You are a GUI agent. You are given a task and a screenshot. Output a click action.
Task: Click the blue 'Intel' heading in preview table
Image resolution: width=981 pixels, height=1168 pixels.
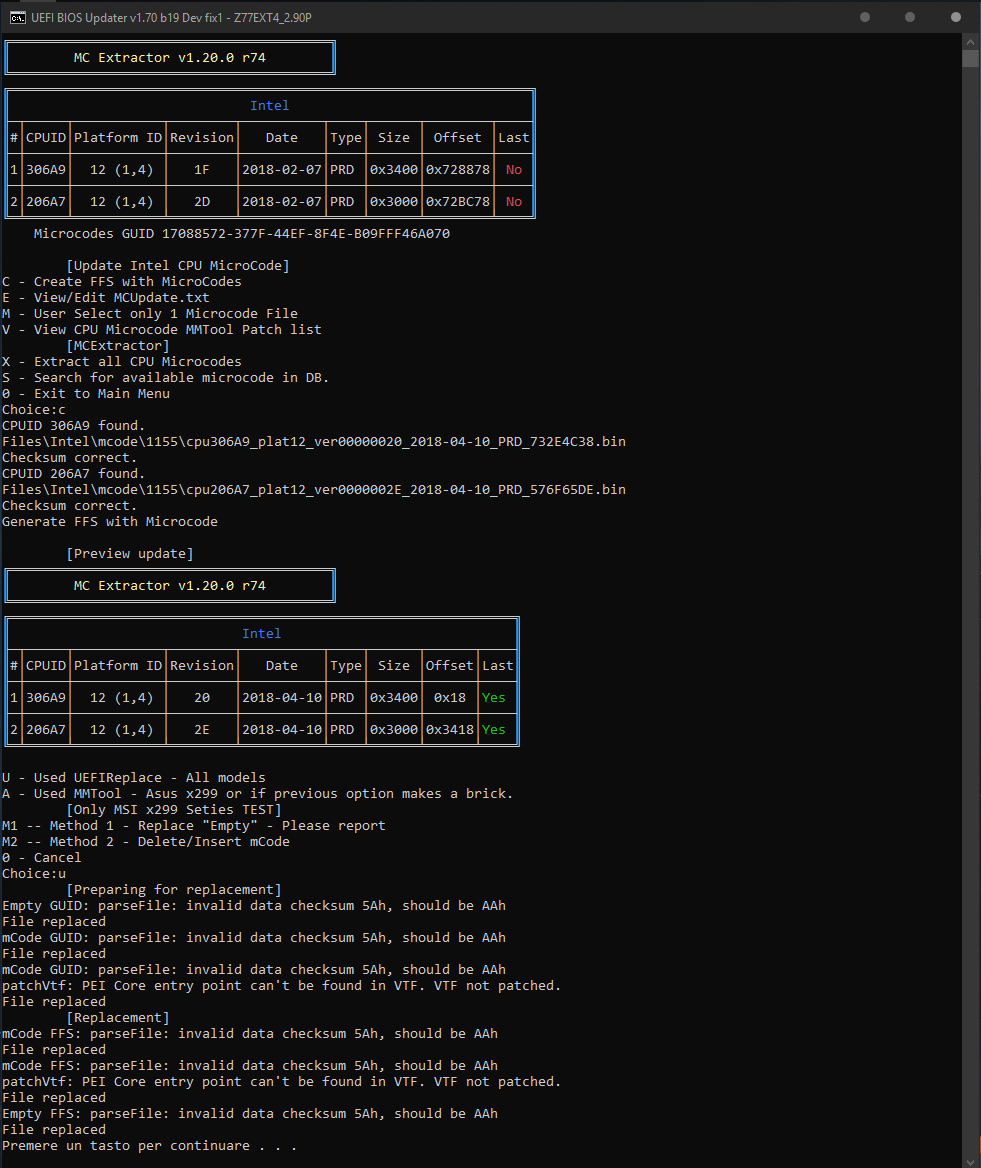point(261,634)
